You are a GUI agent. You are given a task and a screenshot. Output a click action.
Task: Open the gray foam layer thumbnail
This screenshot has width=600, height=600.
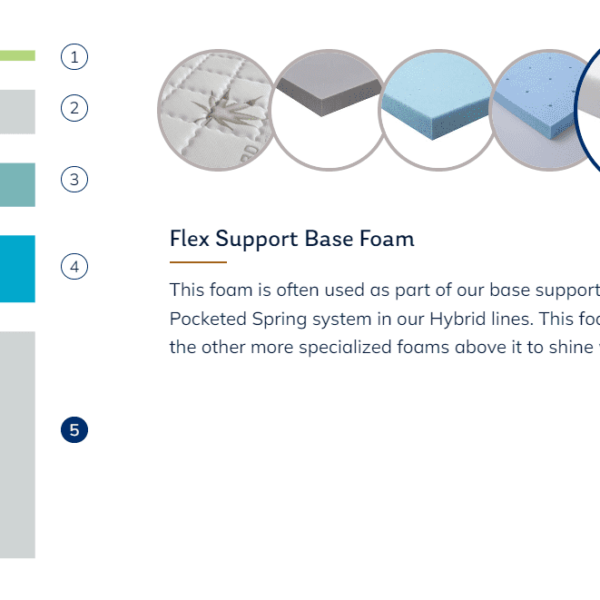pyautogui.click(x=328, y=110)
